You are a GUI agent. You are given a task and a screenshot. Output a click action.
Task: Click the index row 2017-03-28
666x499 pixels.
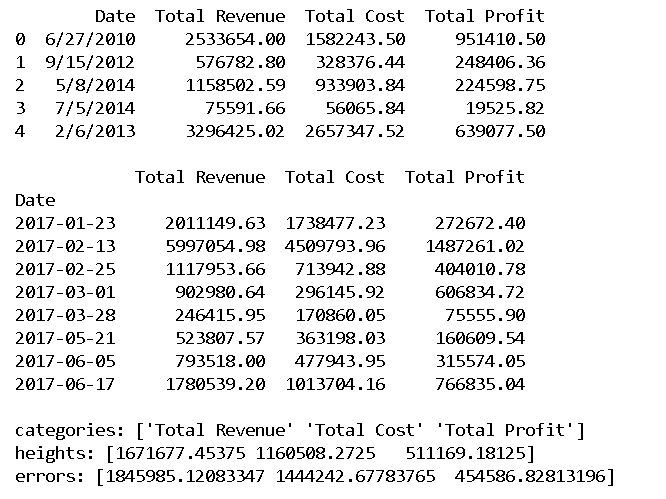pos(65,315)
